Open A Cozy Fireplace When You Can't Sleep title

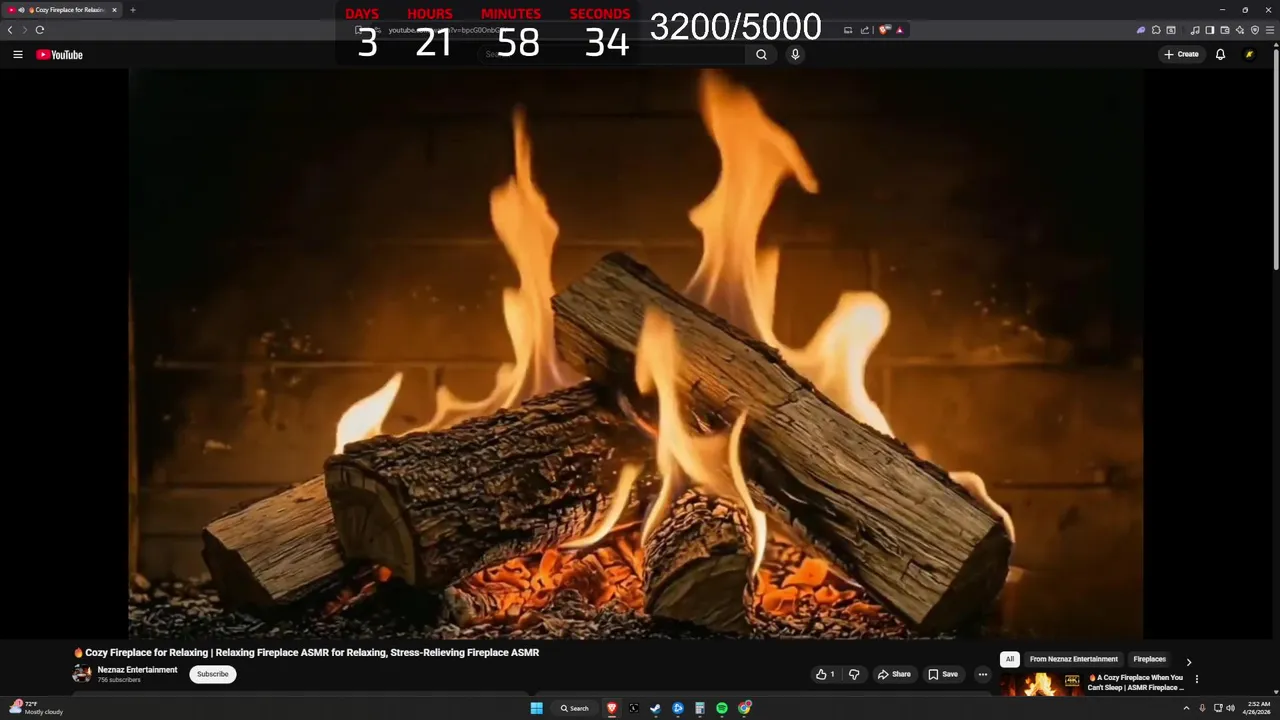coord(1136,683)
